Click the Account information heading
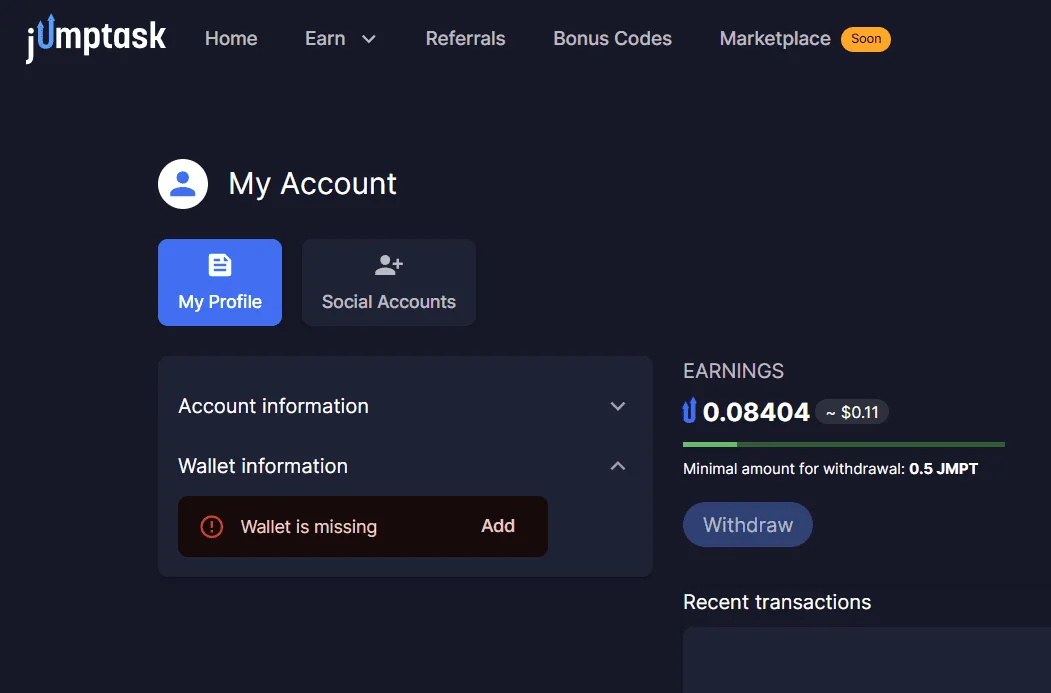The width and height of the screenshot is (1051, 693). tap(273, 406)
